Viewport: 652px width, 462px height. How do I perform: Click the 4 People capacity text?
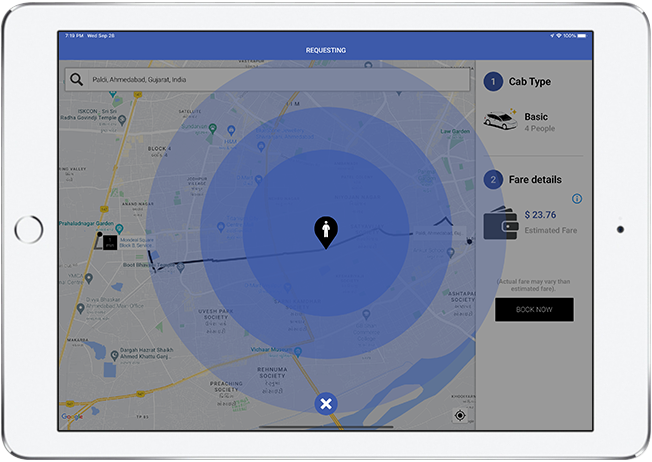point(539,128)
